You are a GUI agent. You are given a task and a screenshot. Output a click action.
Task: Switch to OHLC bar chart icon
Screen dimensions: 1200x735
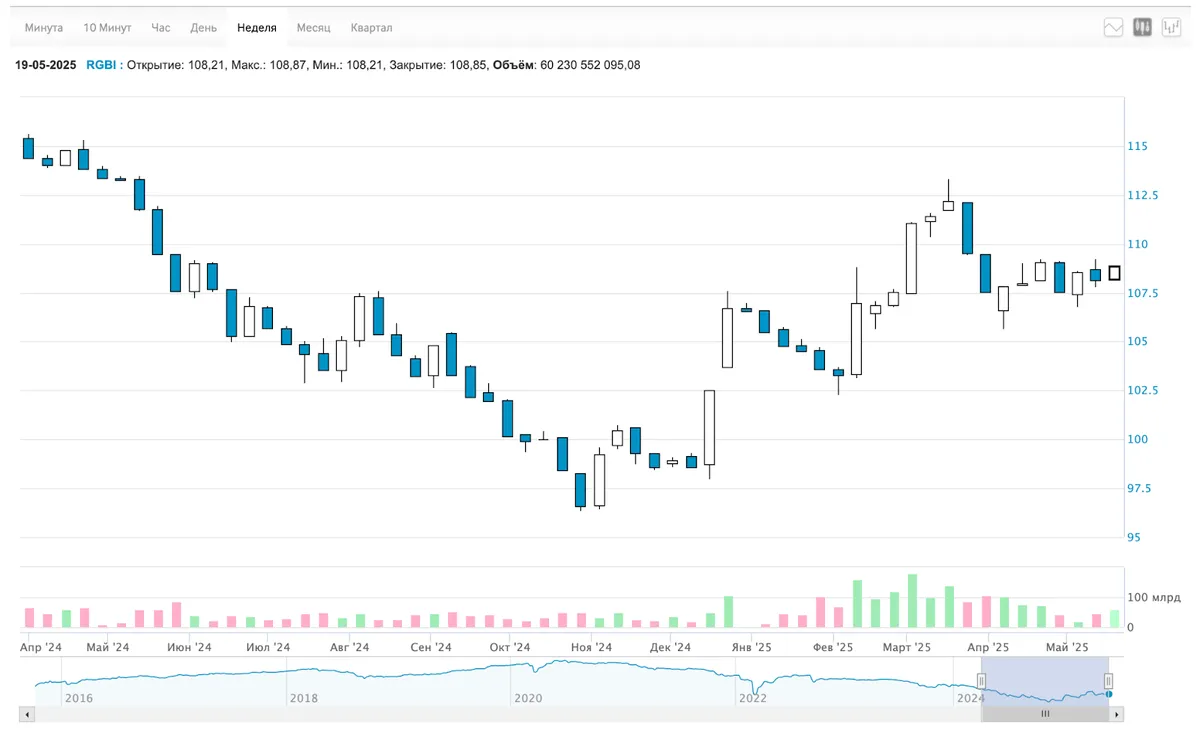click(x=1171, y=28)
